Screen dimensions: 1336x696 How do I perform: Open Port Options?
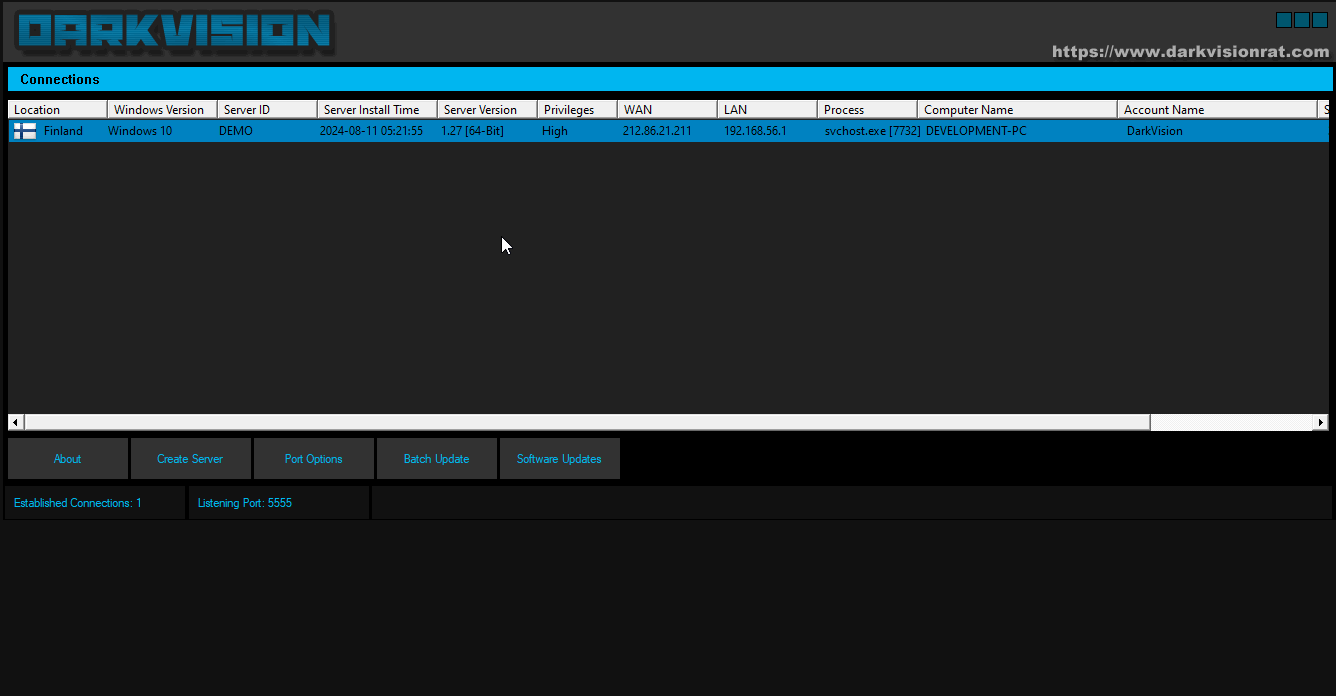tap(313, 459)
